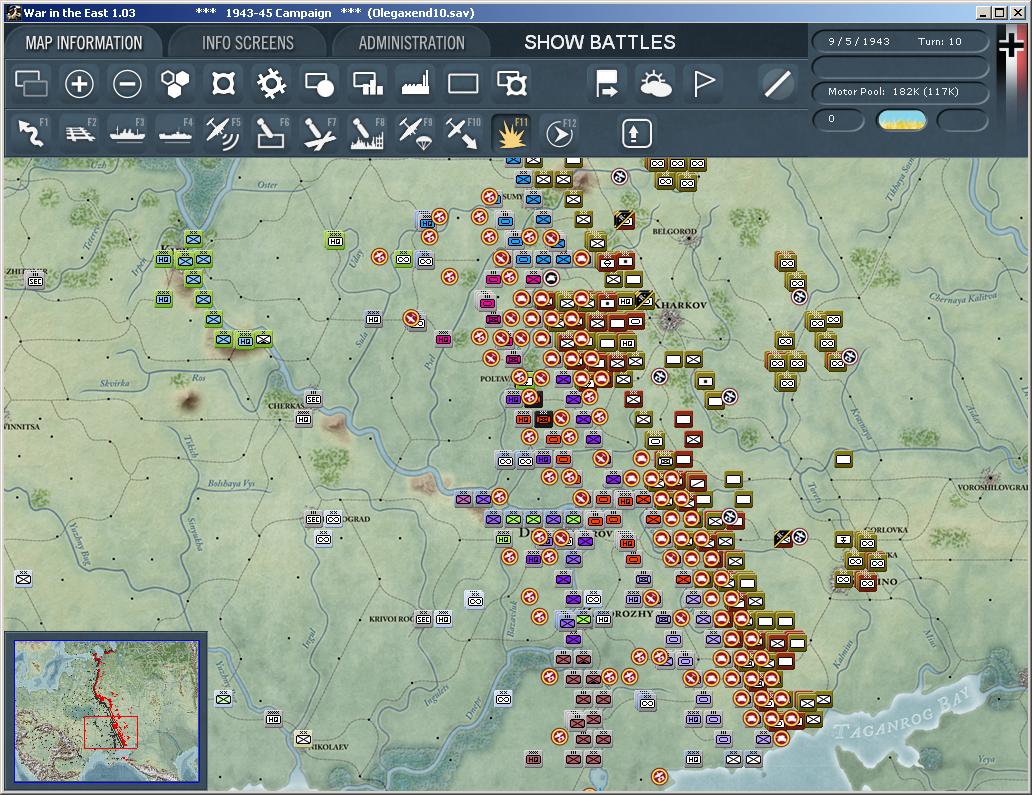Select F5 air recon mode
The height and width of the screenshot is (795, 1032).
[x=223, y=132]
